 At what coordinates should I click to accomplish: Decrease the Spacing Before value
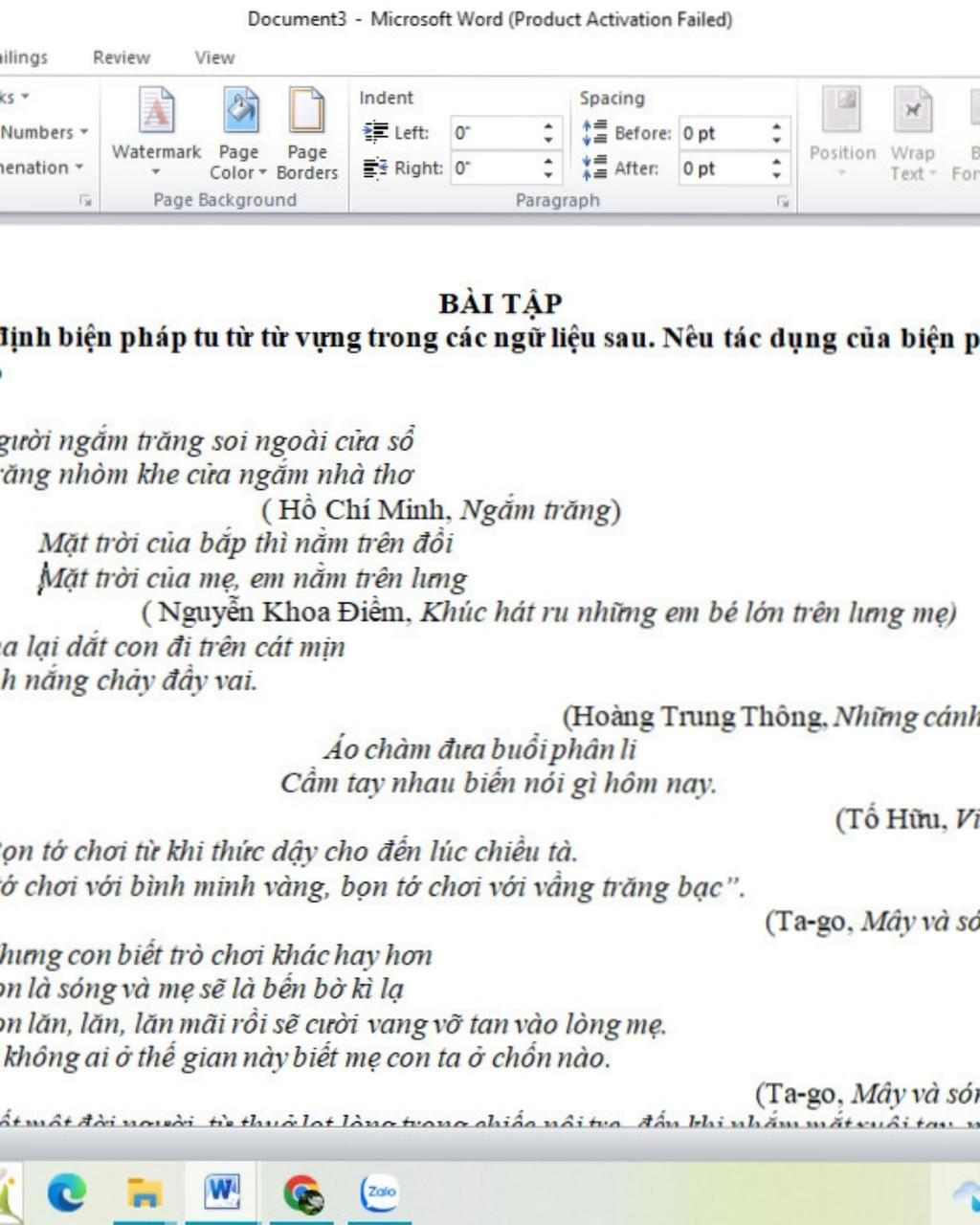click(776, 140)
